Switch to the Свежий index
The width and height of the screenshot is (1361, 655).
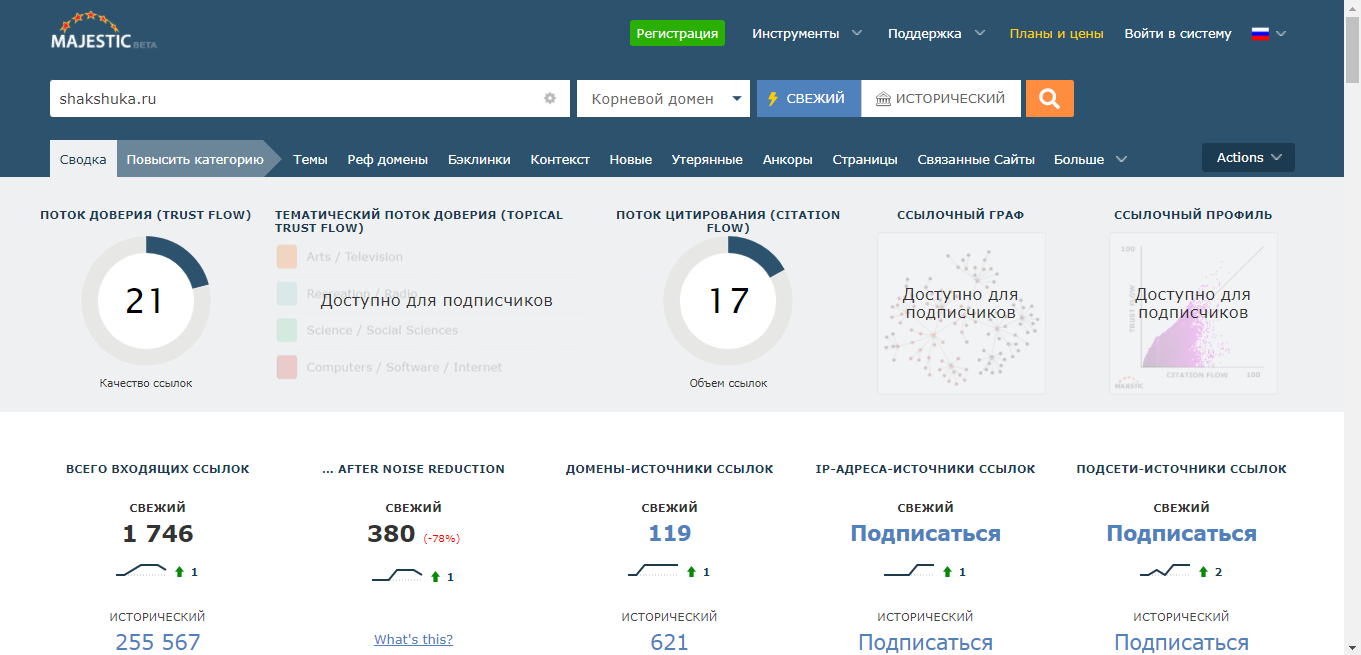pos(808,99)
